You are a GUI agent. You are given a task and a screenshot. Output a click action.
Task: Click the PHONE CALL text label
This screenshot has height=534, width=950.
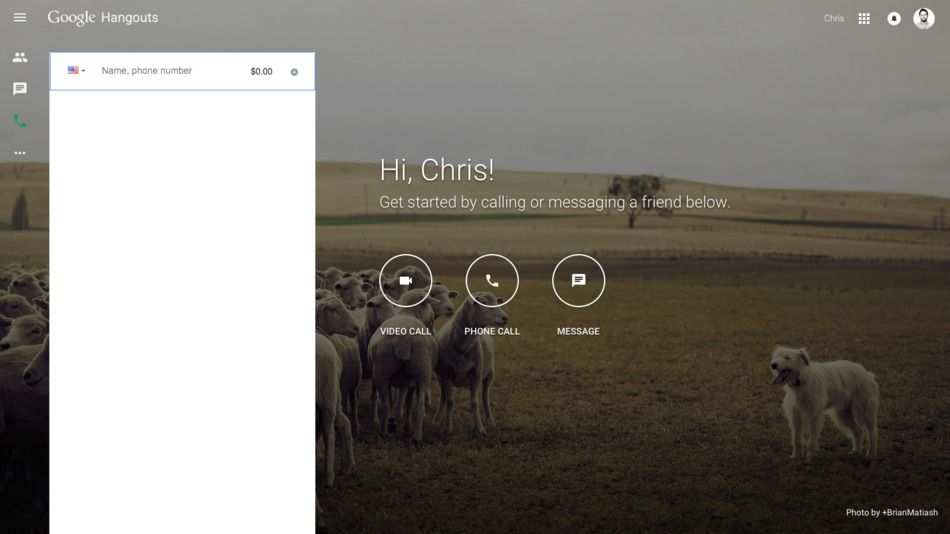492,331
